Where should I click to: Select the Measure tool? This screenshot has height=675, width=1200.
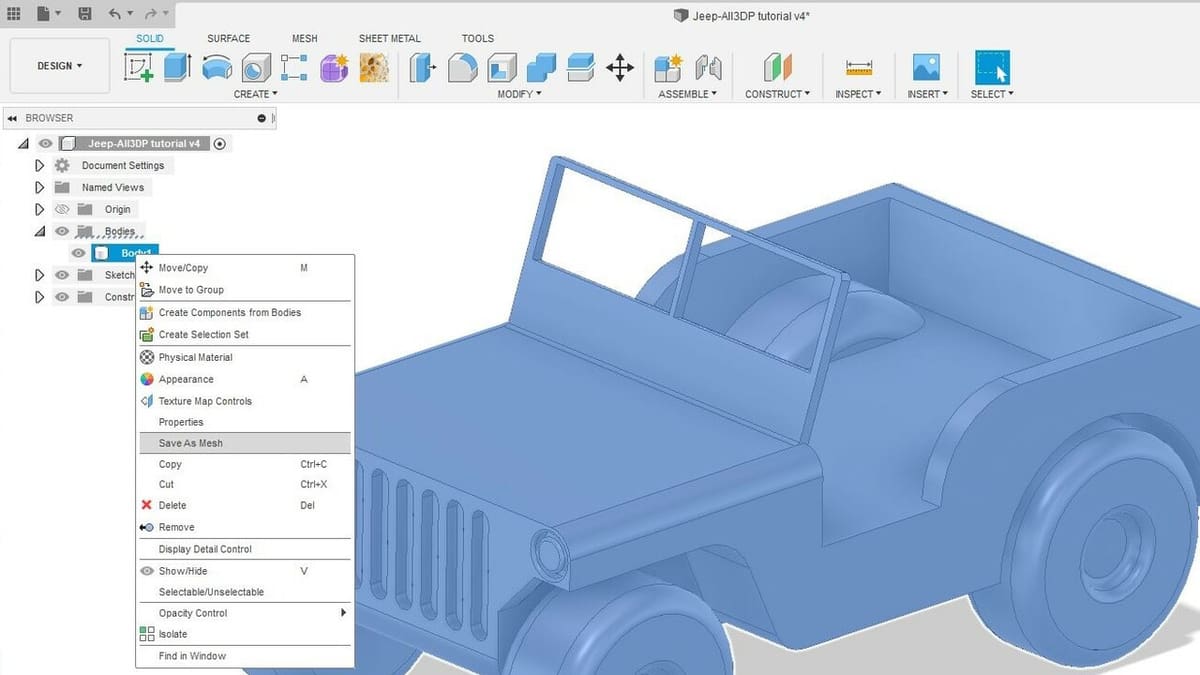tap(859, 68)
